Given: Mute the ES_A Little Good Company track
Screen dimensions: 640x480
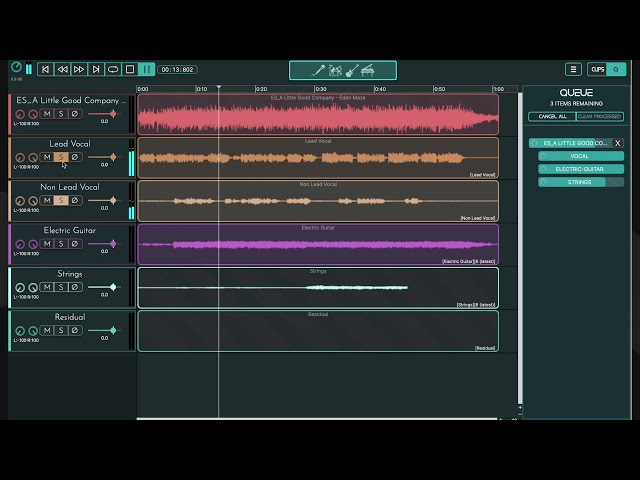Looking at the screenshot, I should tap(47, 114).
